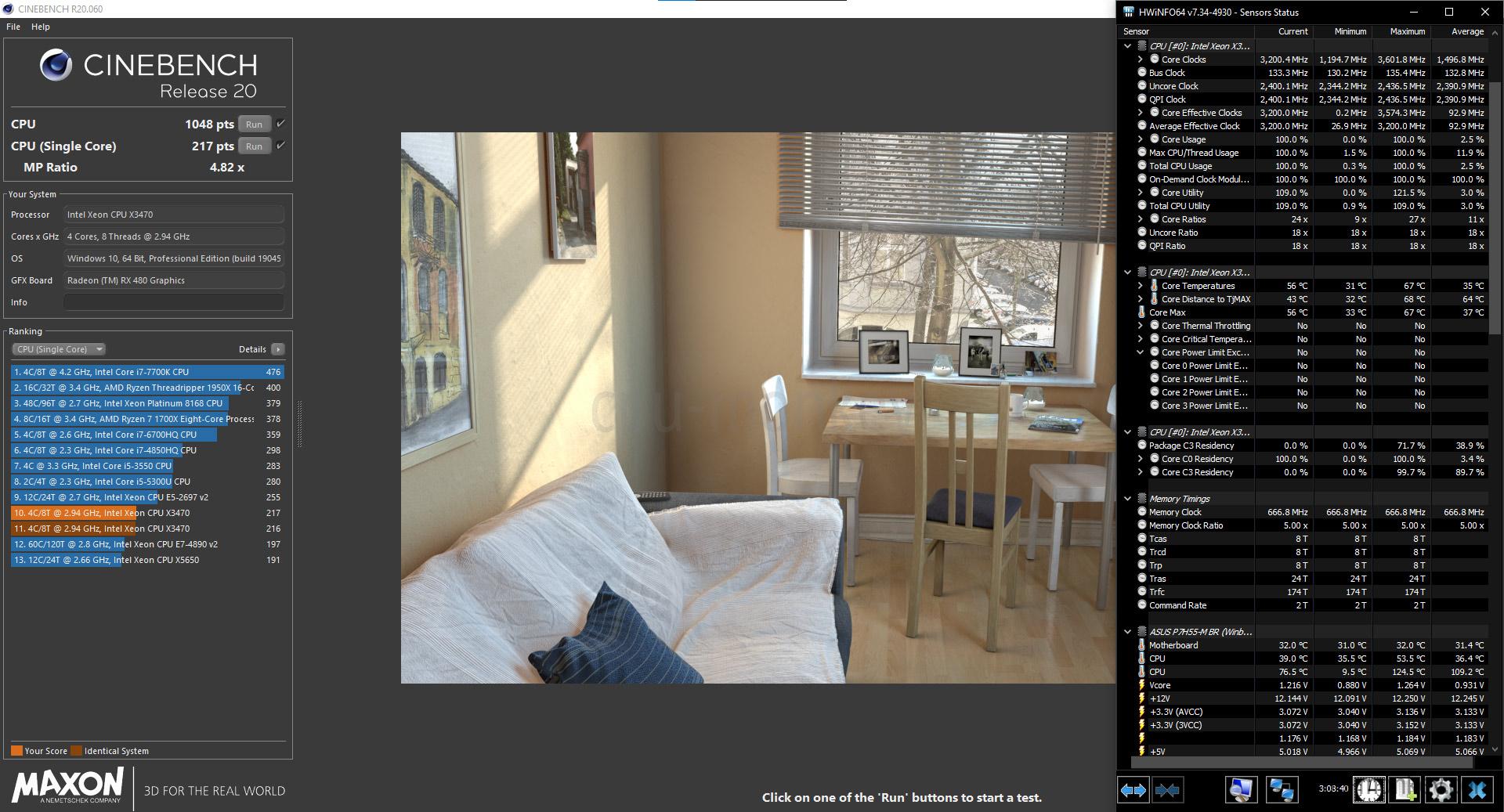Click the networked computers icon in HWiNFO
Viewport: 1504px width, 812px height.
[x=1282, y=789]
